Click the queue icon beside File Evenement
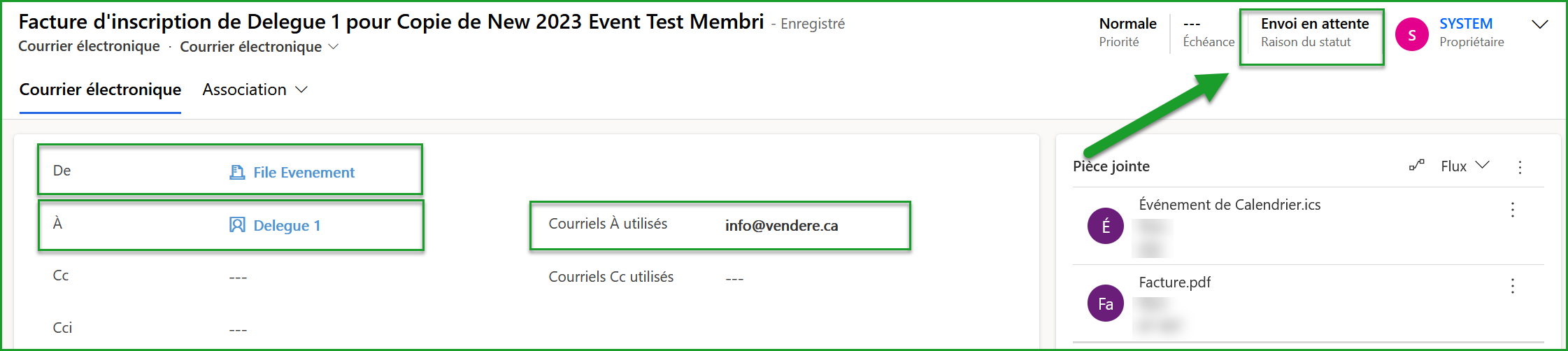The image size is (1568, 351). click(237, 172)
